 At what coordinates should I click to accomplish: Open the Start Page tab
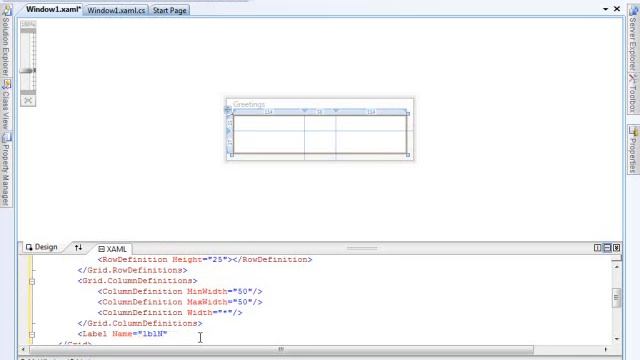pos(169,10)
